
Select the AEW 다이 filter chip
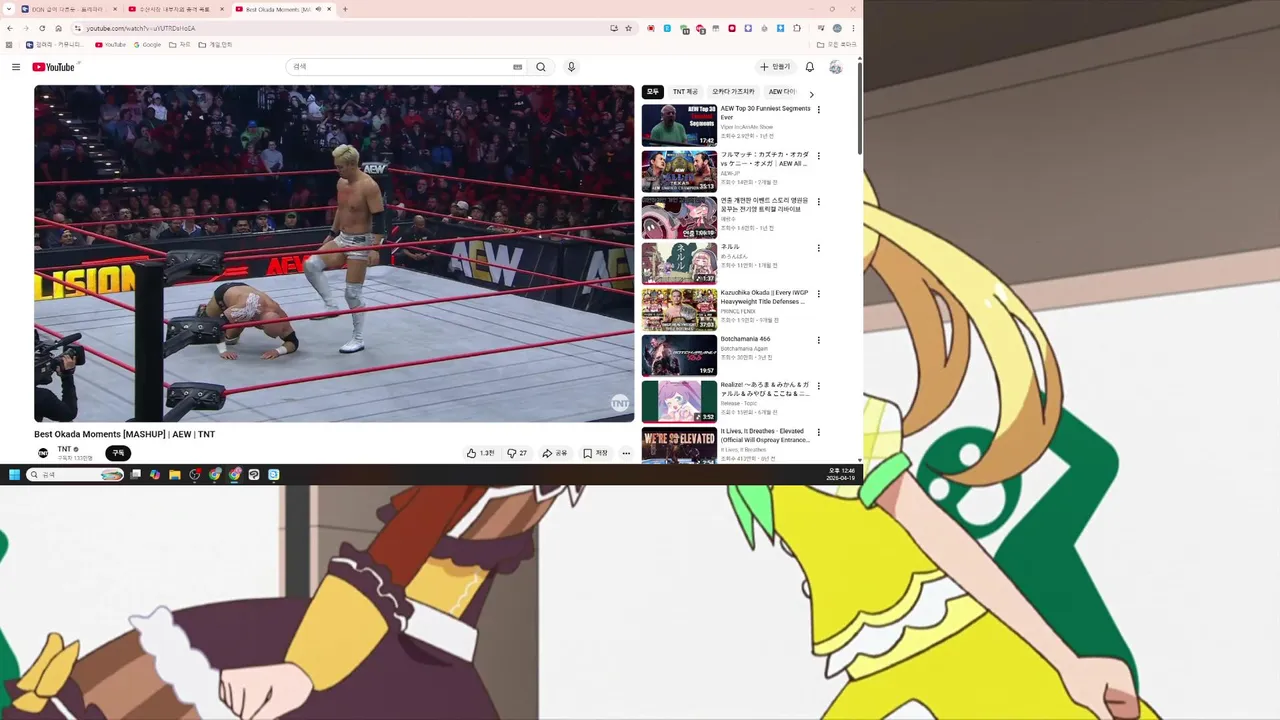point(782,92)
